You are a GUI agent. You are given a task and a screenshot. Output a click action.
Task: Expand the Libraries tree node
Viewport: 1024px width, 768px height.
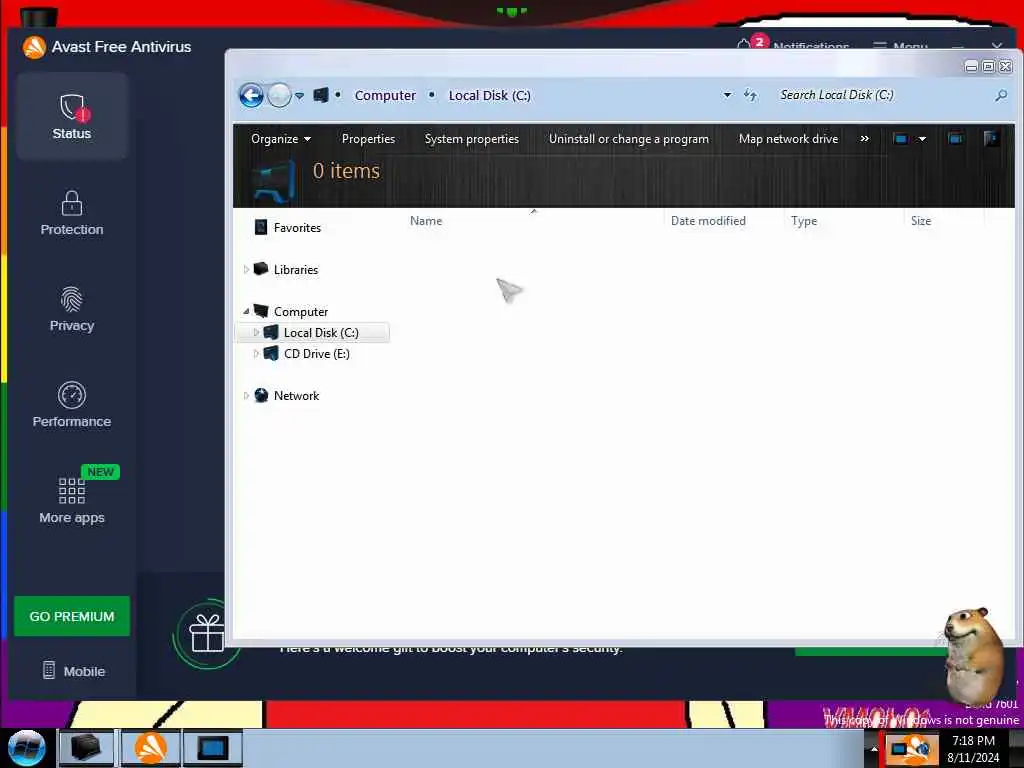coord(246,270)
